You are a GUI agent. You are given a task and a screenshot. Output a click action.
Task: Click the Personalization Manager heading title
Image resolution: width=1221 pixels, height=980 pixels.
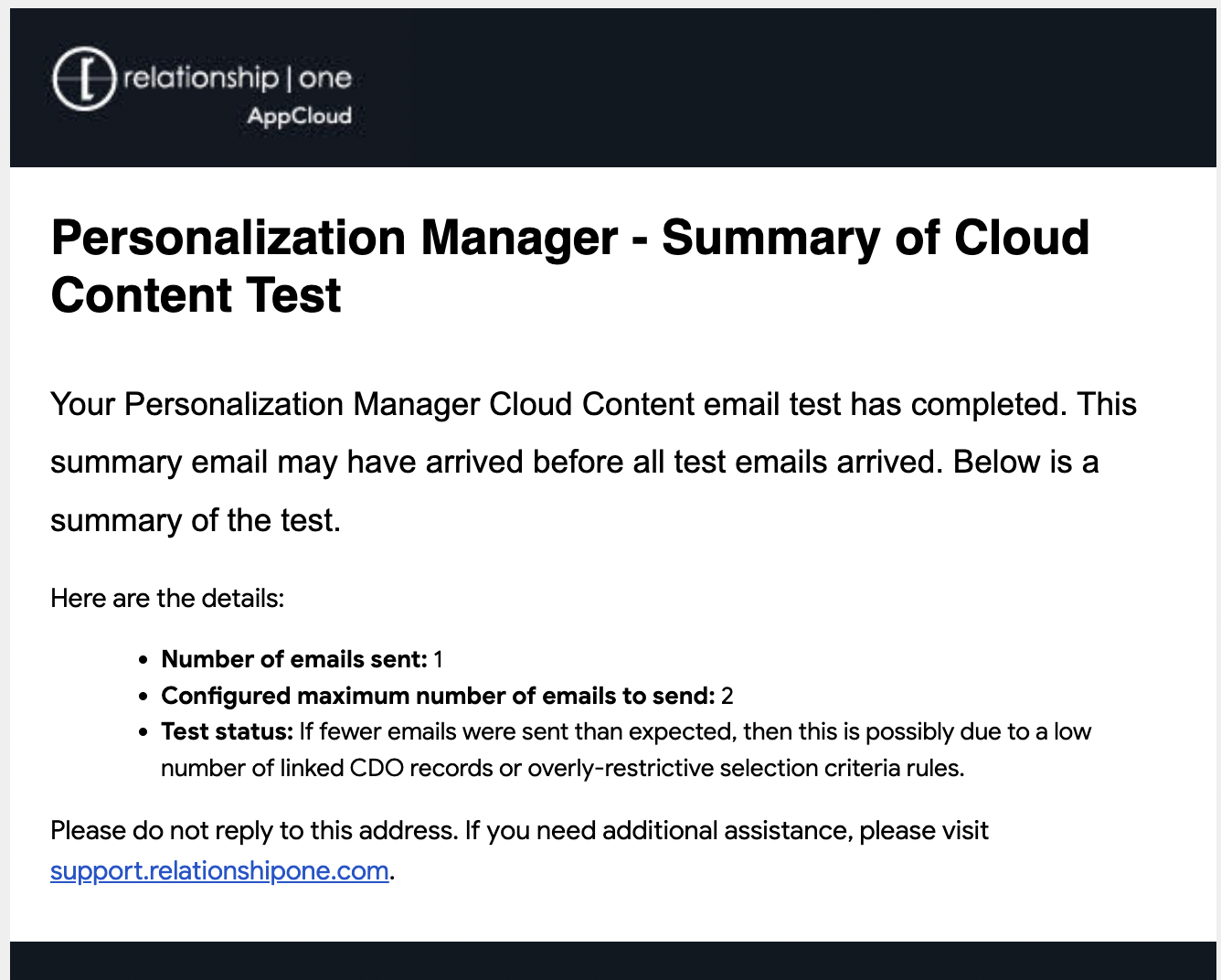(569, 238)
